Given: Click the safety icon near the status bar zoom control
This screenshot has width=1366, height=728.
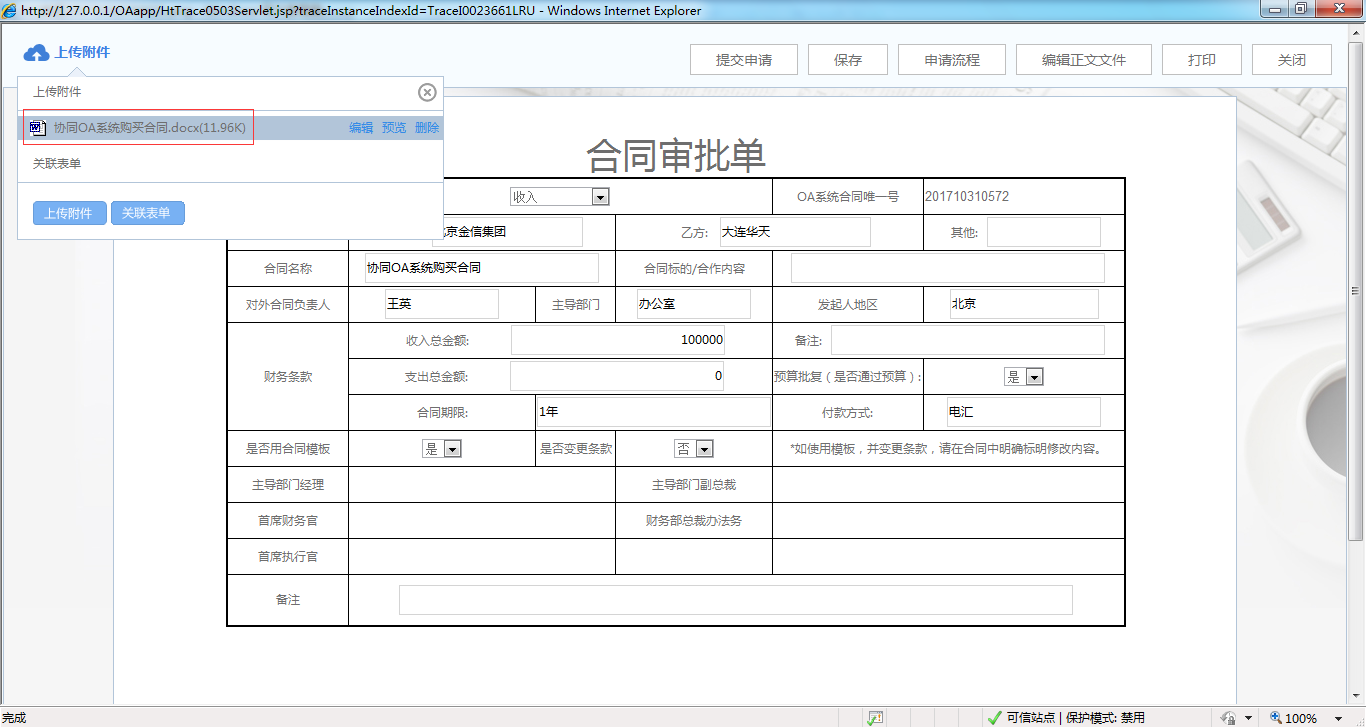Looking at the screenshot, I should 1231,718.
